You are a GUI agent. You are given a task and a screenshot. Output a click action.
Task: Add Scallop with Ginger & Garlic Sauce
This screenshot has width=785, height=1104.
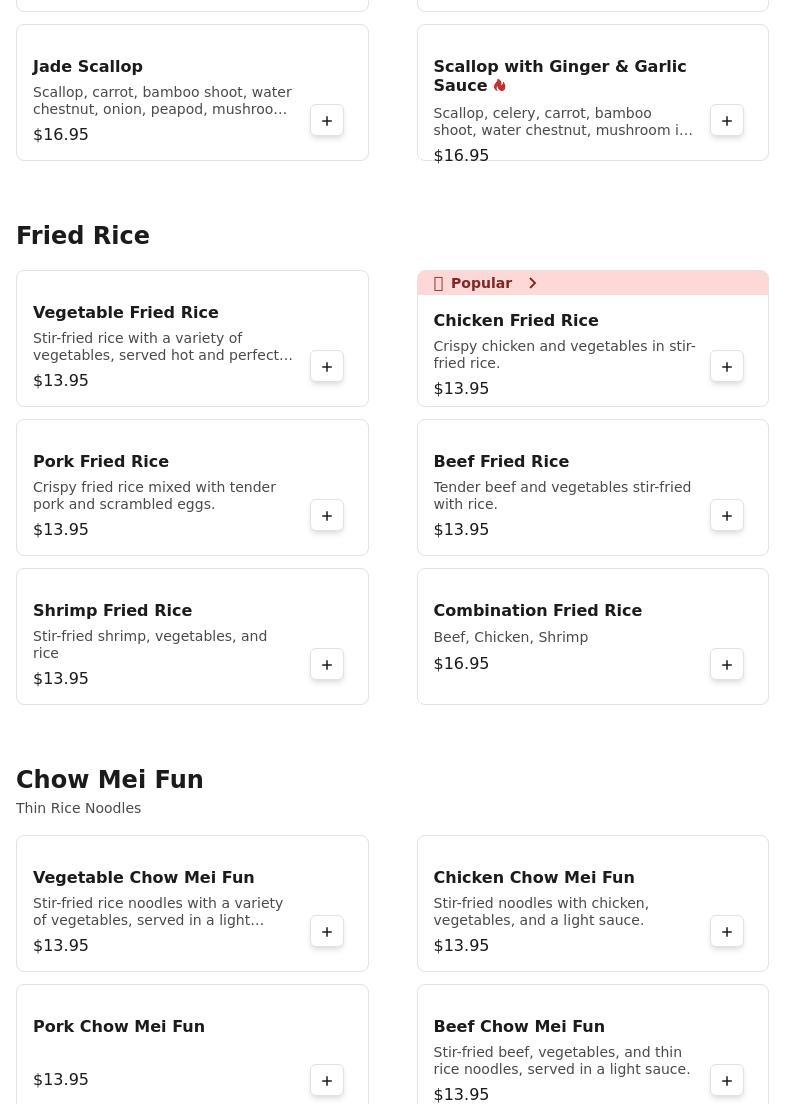coord(727,121)
